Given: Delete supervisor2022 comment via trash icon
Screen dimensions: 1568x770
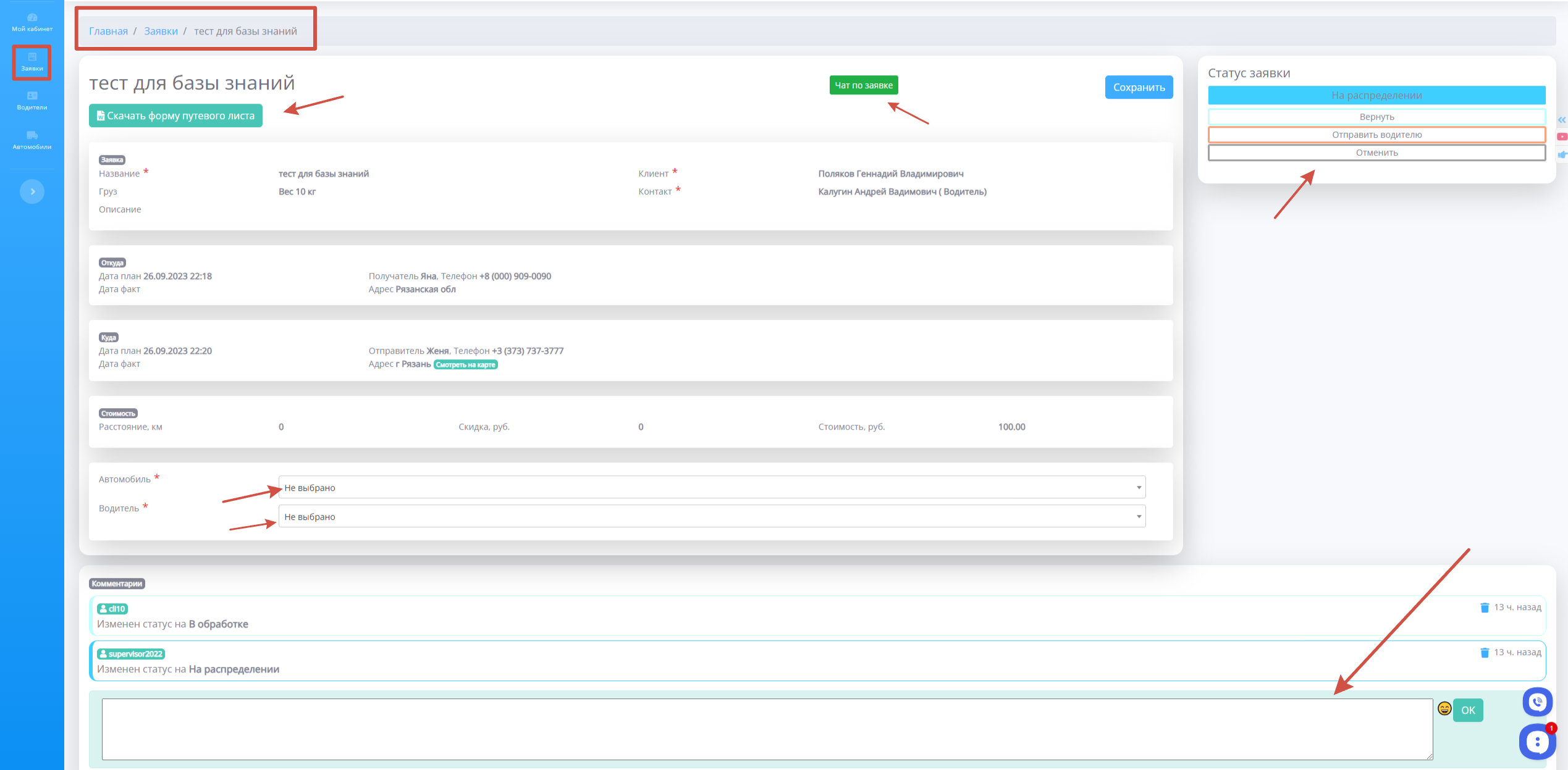Looking at the screenshot, I should [x=1484, y=653].
